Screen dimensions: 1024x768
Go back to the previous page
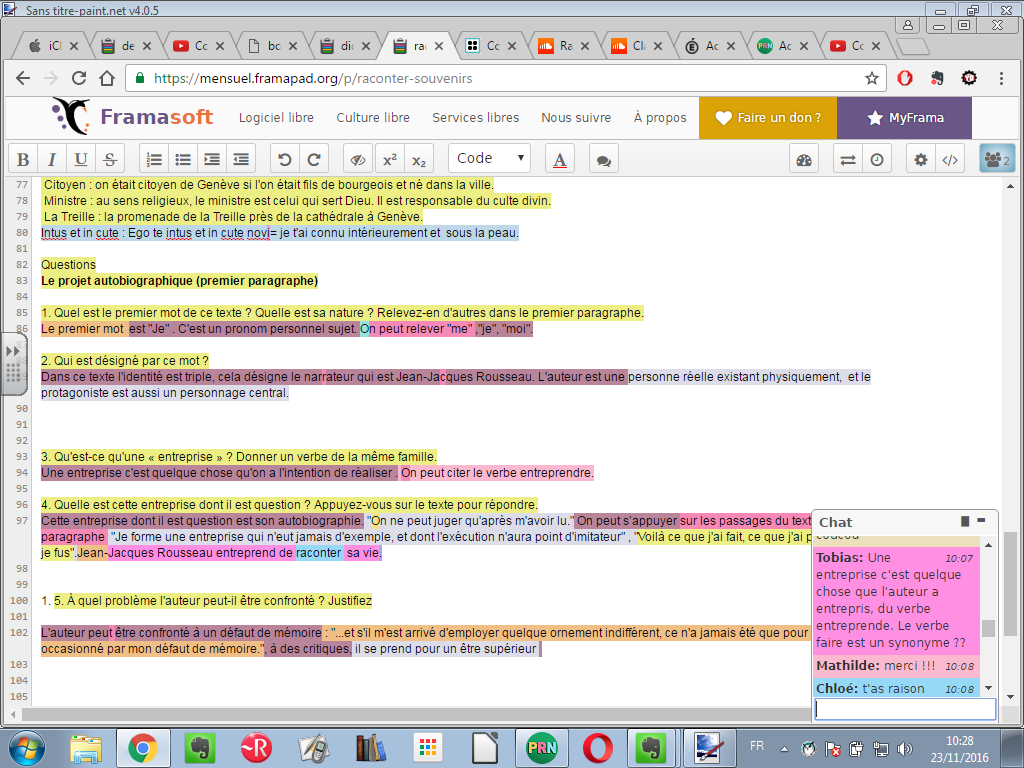pos(24,78)
